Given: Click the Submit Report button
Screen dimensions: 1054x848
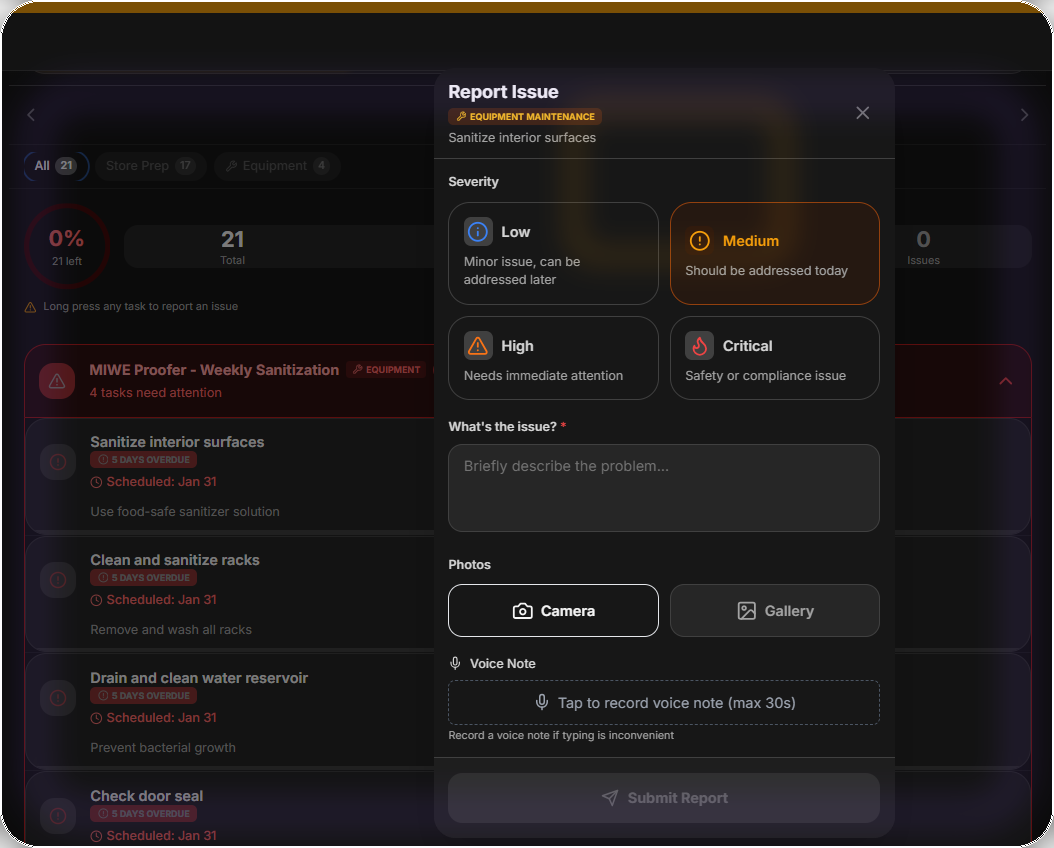Looking at the screenshot, I should (663, 797).
